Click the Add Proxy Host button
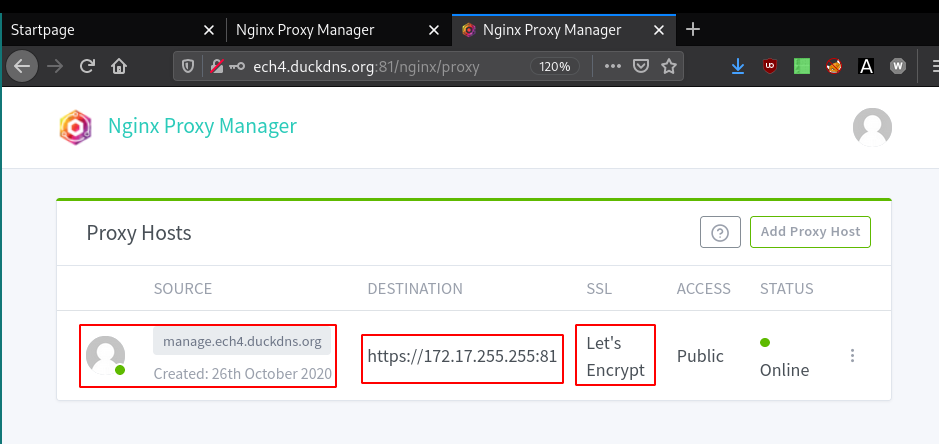The width and height of the screenshot is (939, 444). point(810,232)
